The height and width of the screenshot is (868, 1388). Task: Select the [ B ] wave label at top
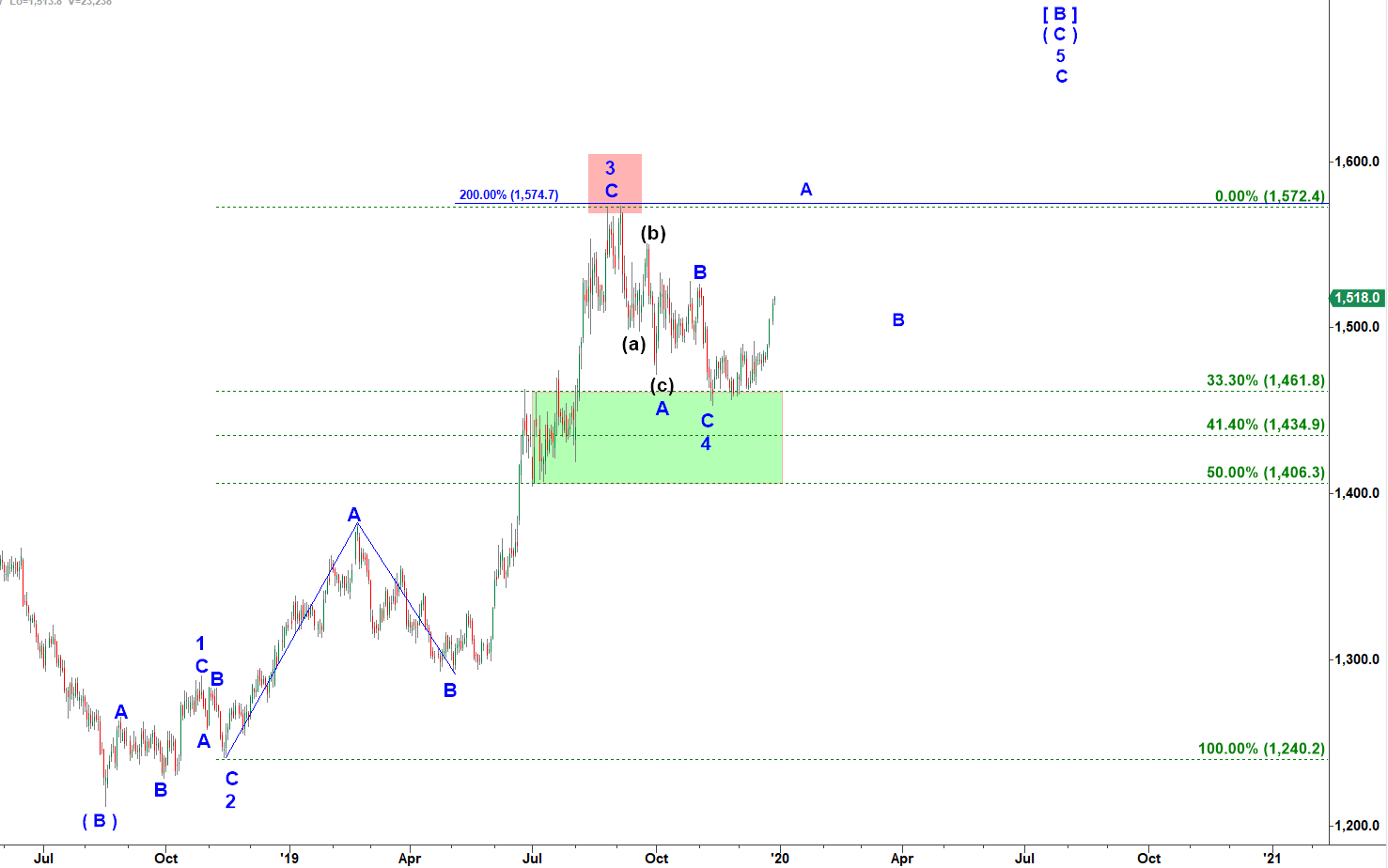(1060, 14)
